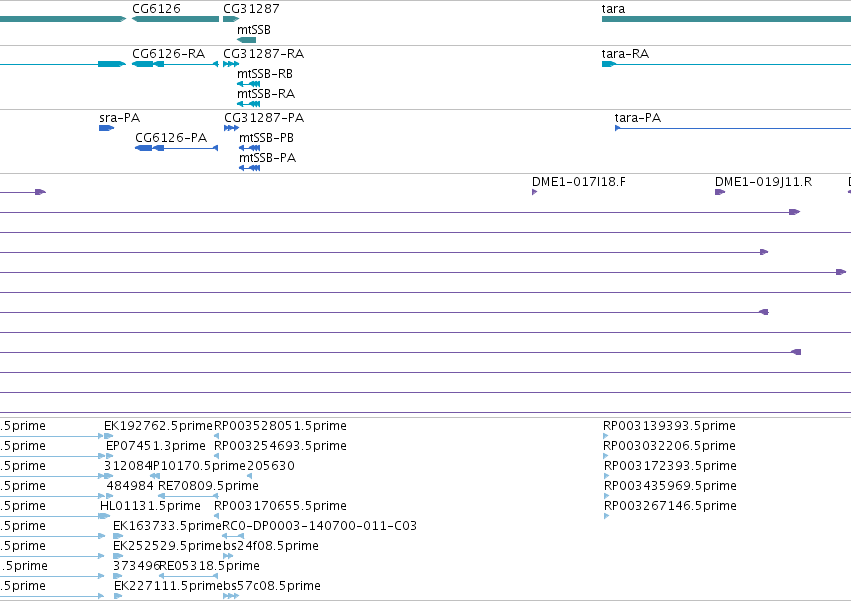Click the CG31287 gene label
The image size is (851, 601).
coord(251,9)
